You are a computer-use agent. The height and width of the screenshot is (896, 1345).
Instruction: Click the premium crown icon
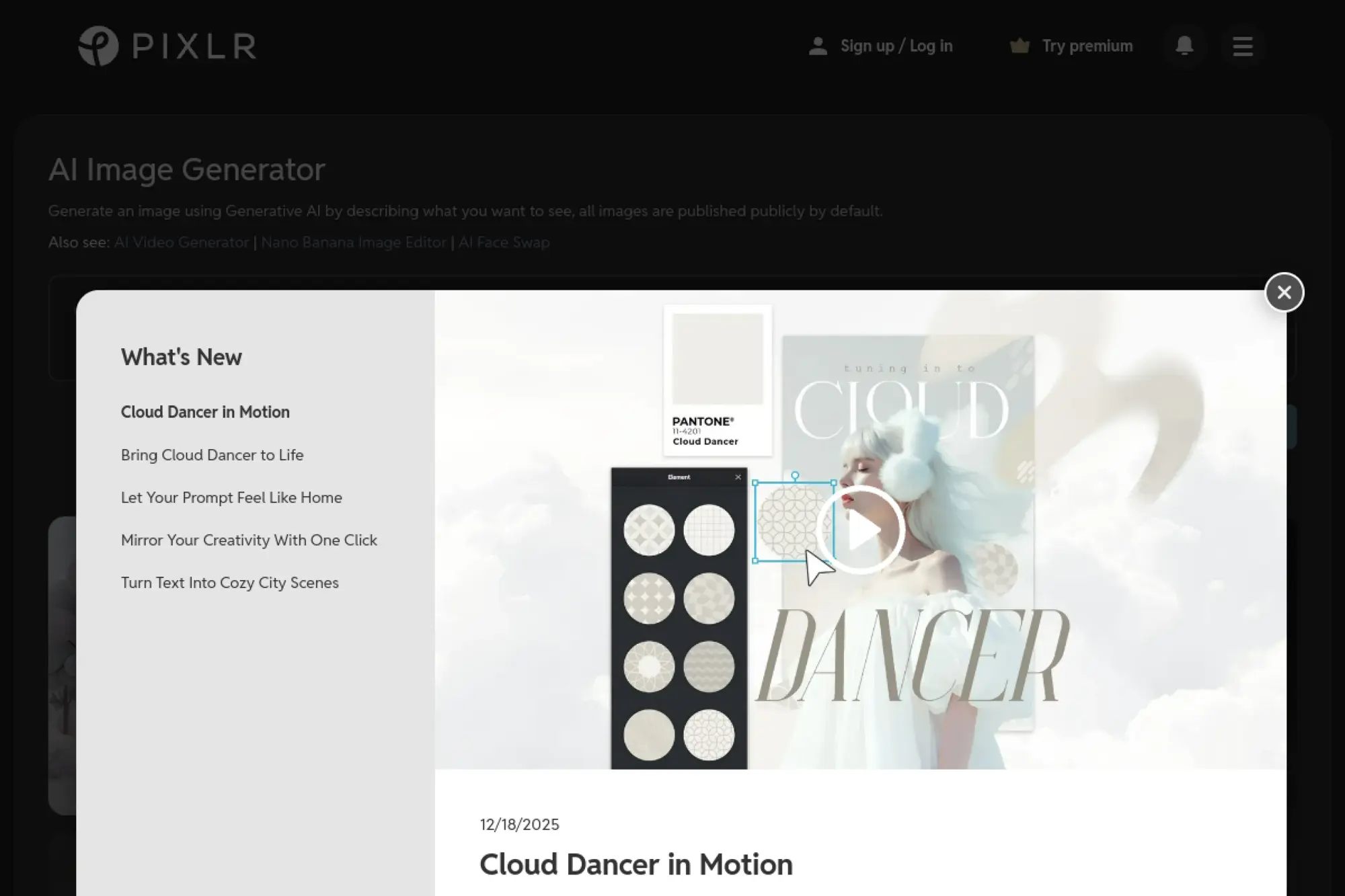pos(1020,46)
